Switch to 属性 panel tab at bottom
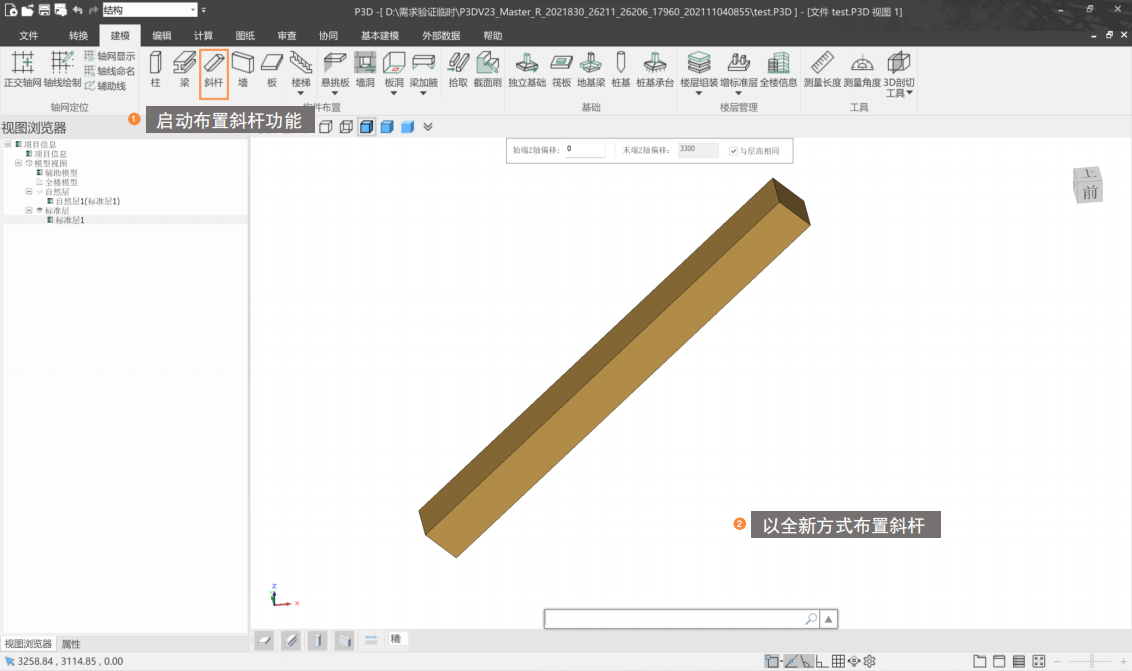1132x671 pixels. tap(71, 644)
